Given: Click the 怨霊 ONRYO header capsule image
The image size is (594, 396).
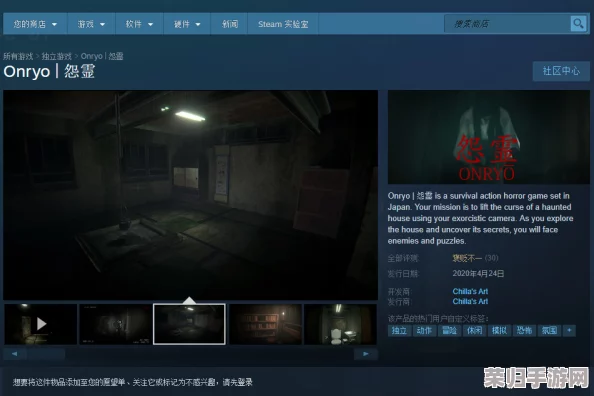Looking at the screenshot, I should (x=489, y=137).
